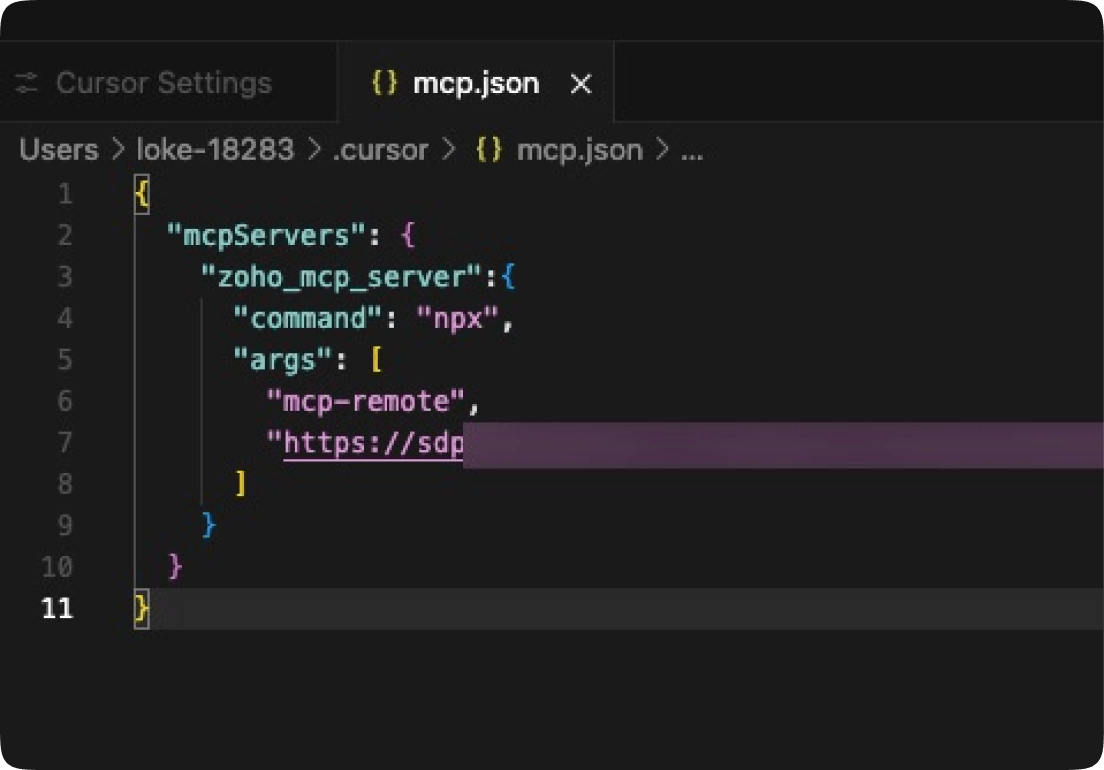This screenshot has width=1104, height=770.
Task: Click the "zoho_mcp_server" key text
Action: 341,277
